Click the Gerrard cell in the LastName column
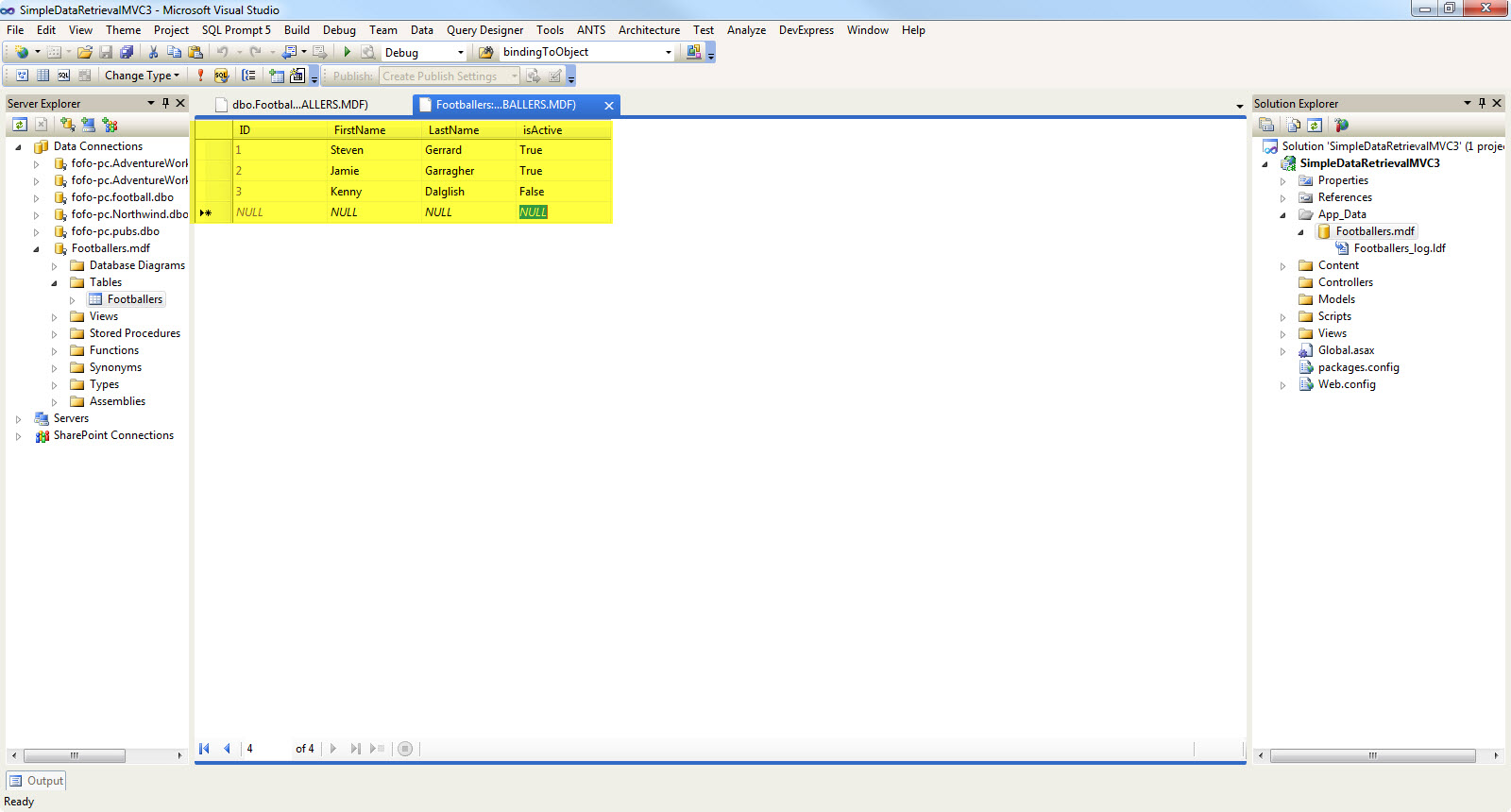The height and width of the screenshot is (812, 1511). (x=468, y=150)
